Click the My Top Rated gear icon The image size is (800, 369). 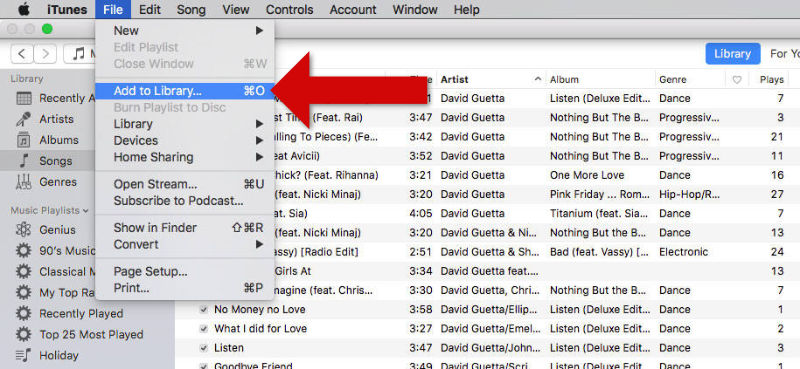pos(23,292)
